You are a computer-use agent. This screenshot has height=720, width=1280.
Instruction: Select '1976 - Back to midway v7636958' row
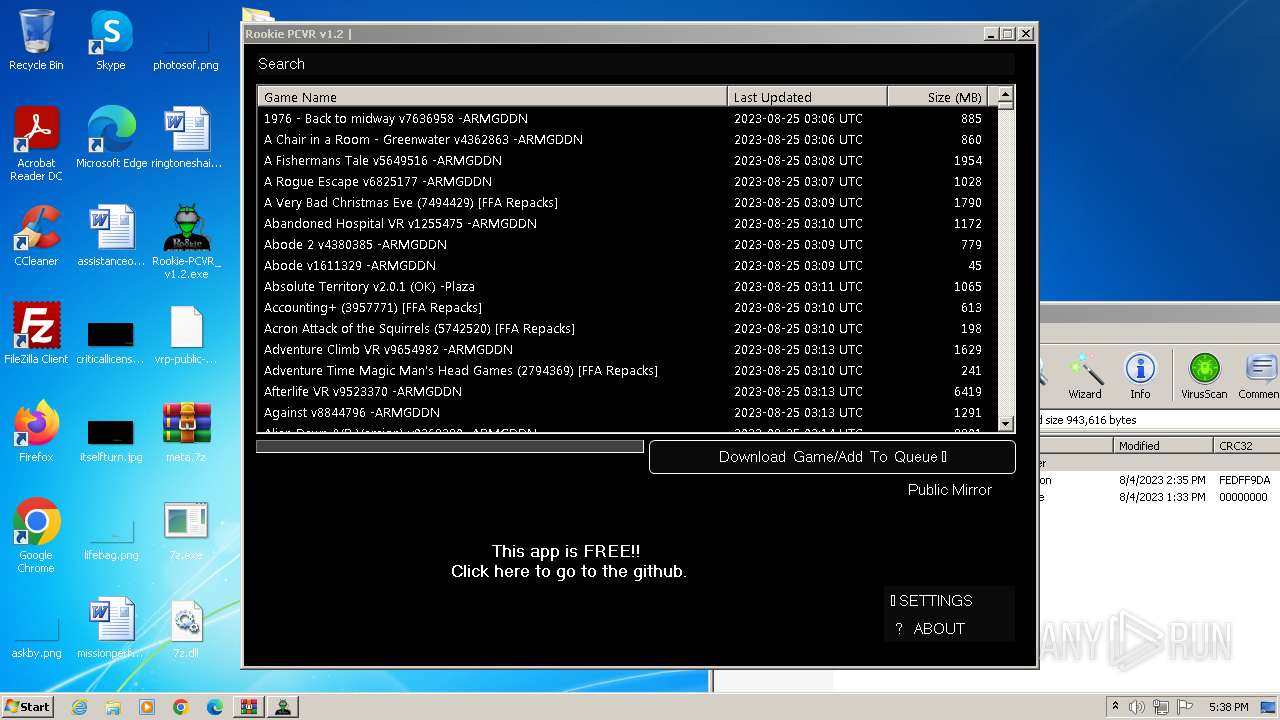(x=627, y=118)
